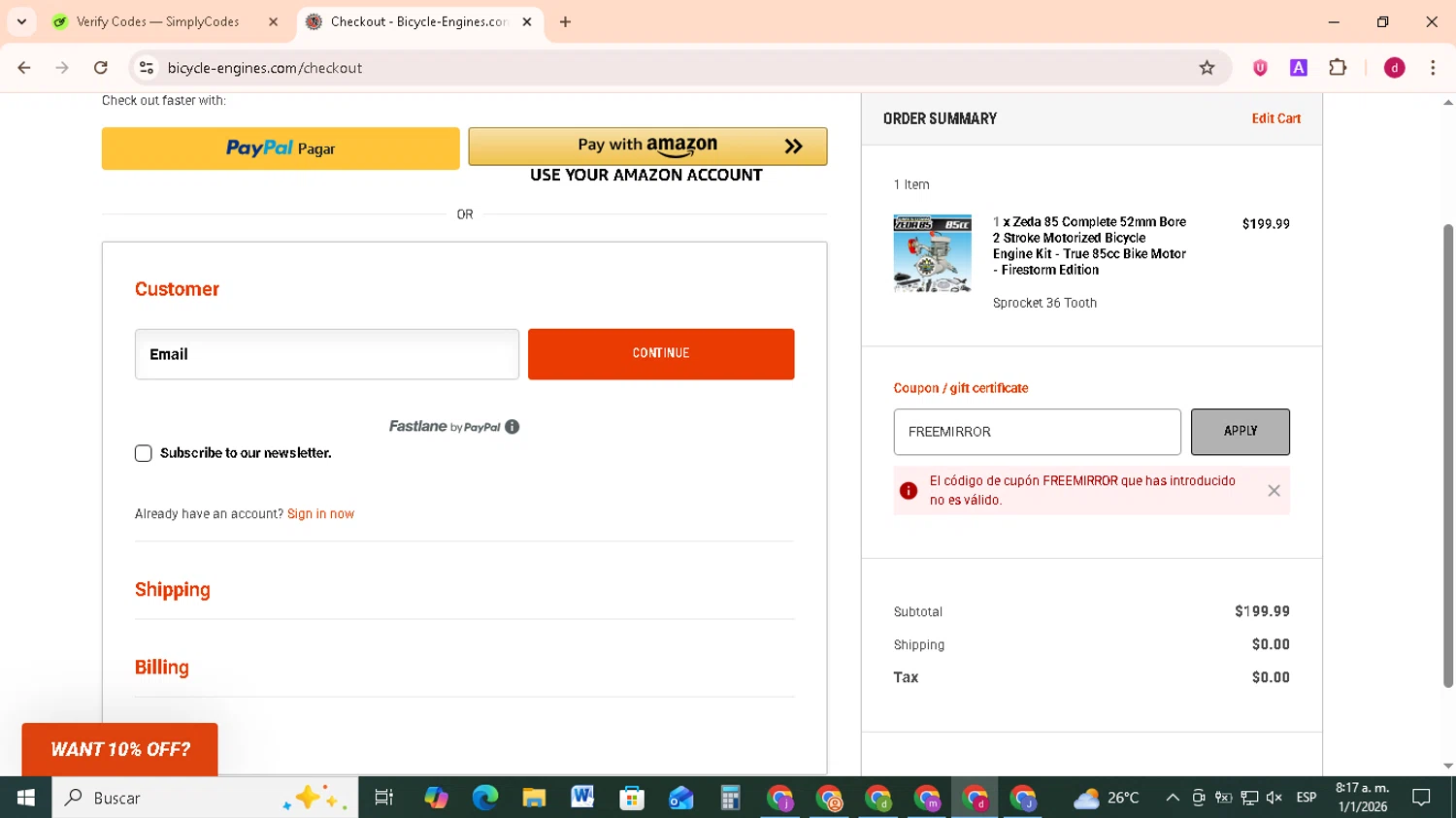Open the Sign in now link
The width and height of the screenshot is (1456, 818).
320,514
